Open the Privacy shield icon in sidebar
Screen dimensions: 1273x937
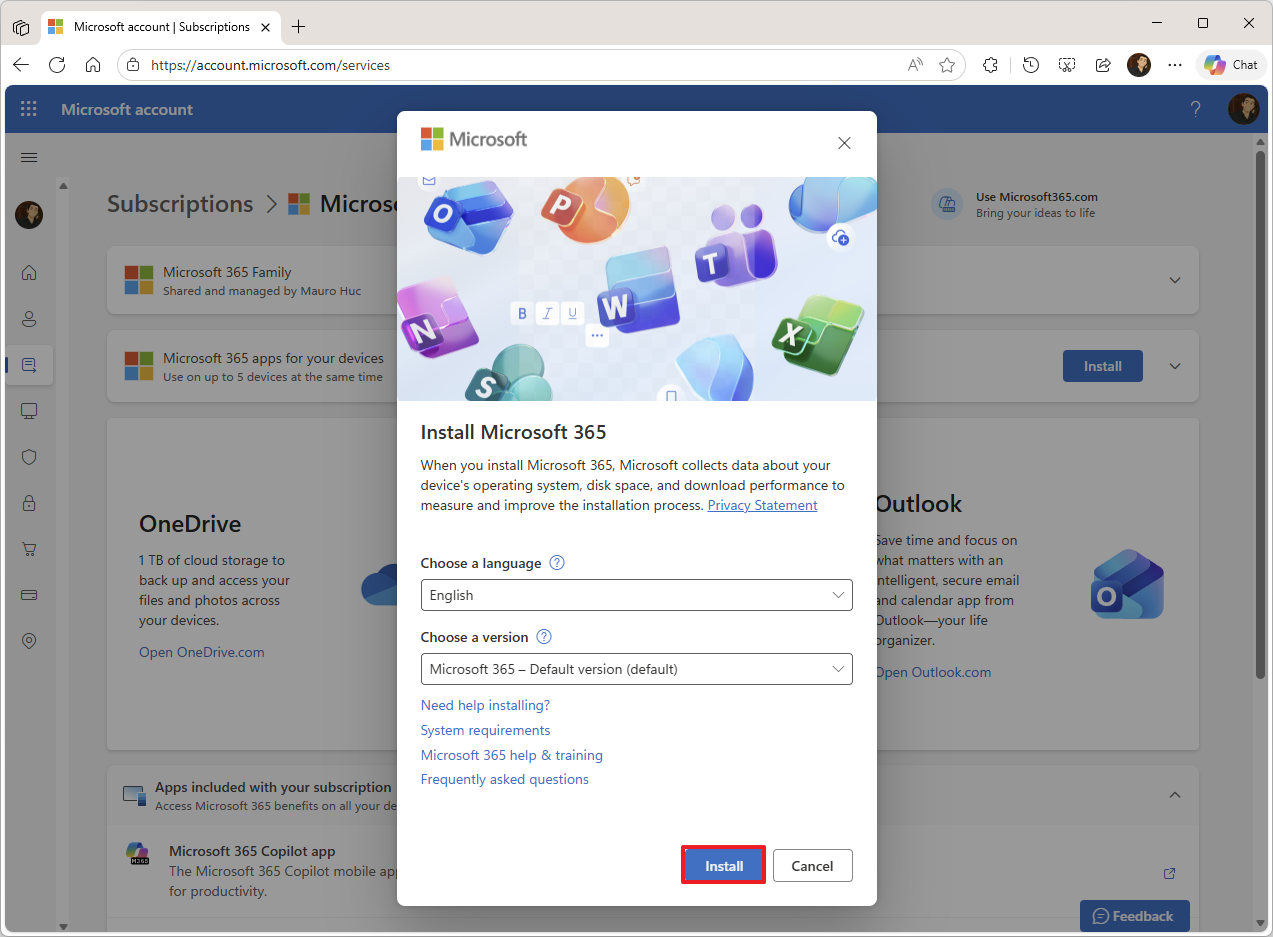tap(29, 457)
